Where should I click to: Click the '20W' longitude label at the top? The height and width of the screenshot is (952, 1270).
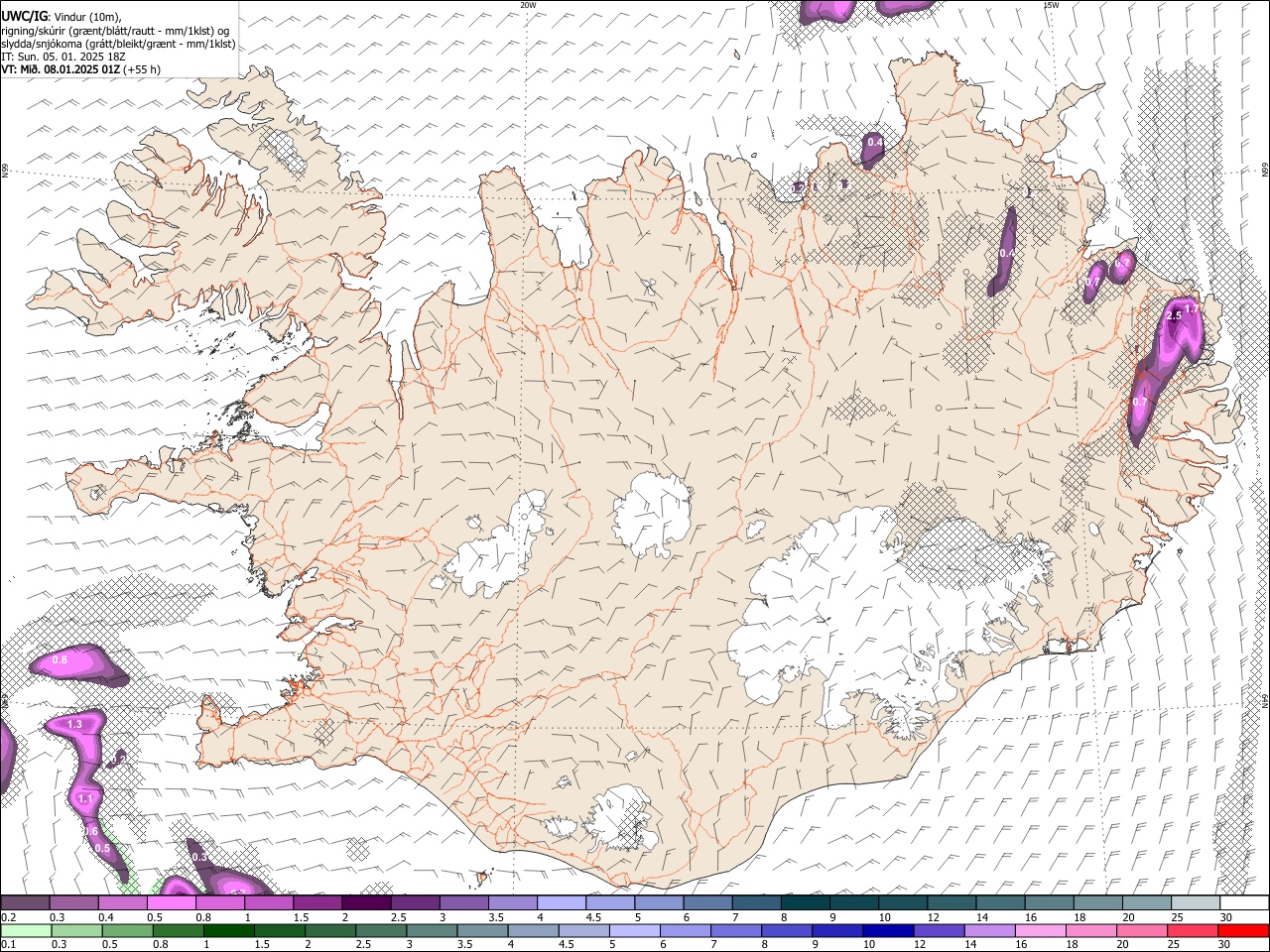[528, 5]
